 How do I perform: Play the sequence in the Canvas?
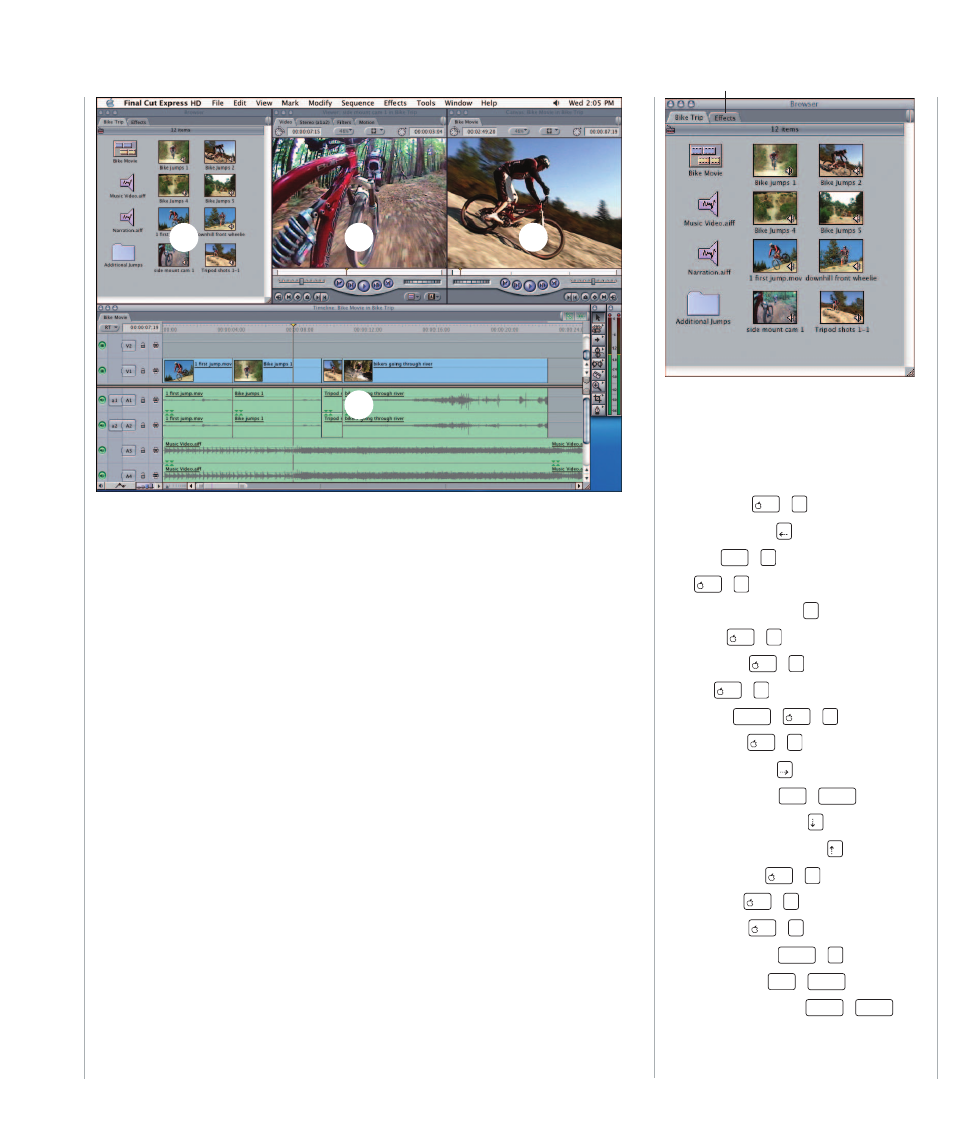(530, 286)
